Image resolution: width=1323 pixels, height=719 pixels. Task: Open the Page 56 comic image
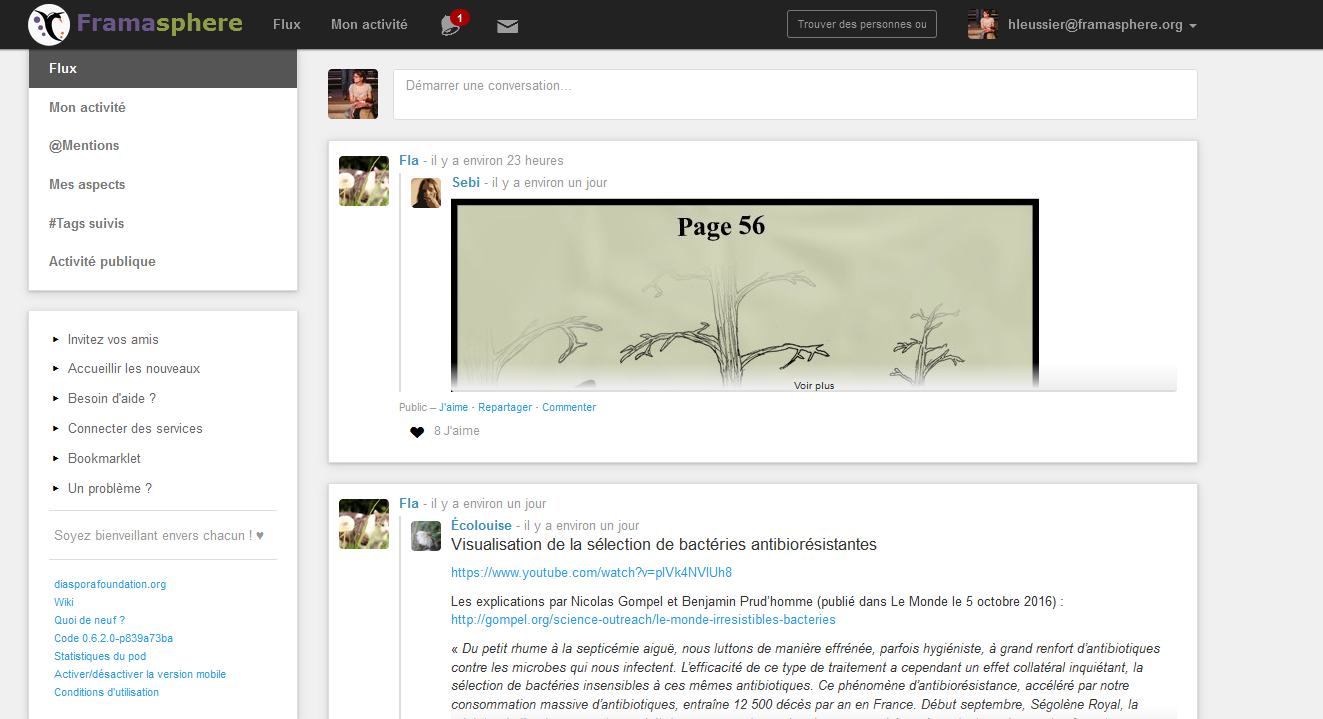point(745,293)
